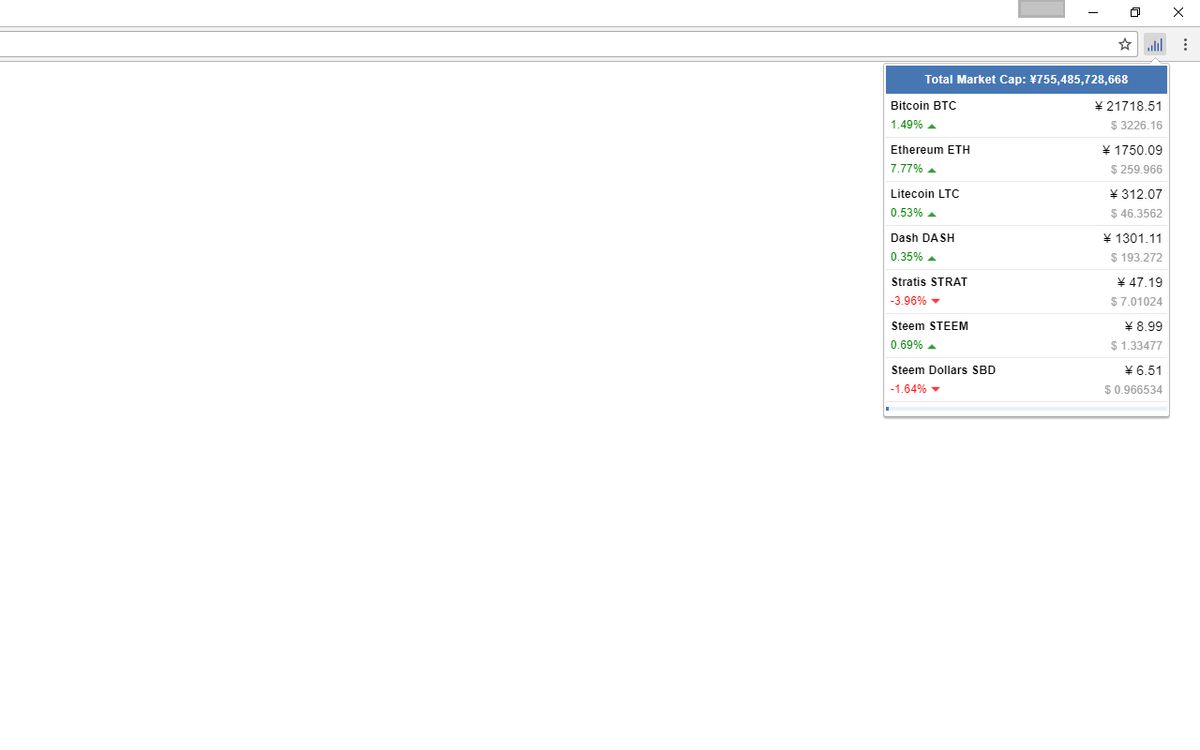
Task: Click the Stratis dollar price $ 7.01024
Action: click(1136, 302)
